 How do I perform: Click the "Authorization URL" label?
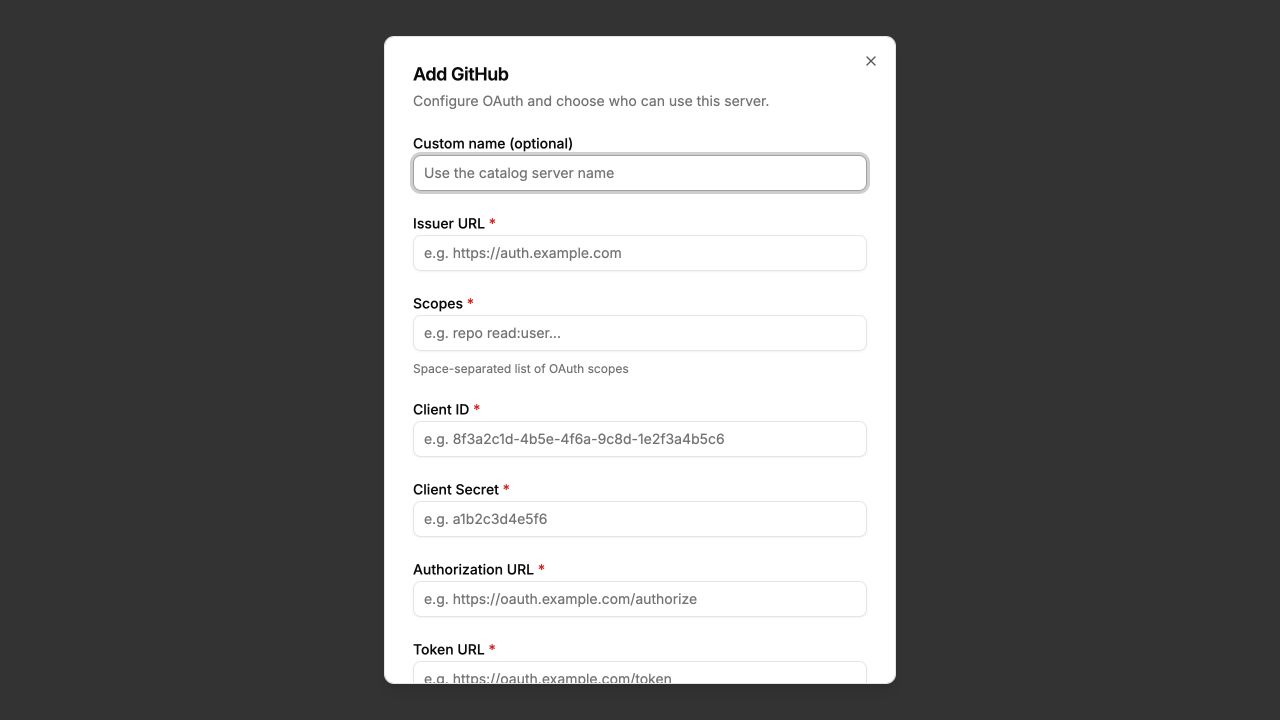click(473, 569)
